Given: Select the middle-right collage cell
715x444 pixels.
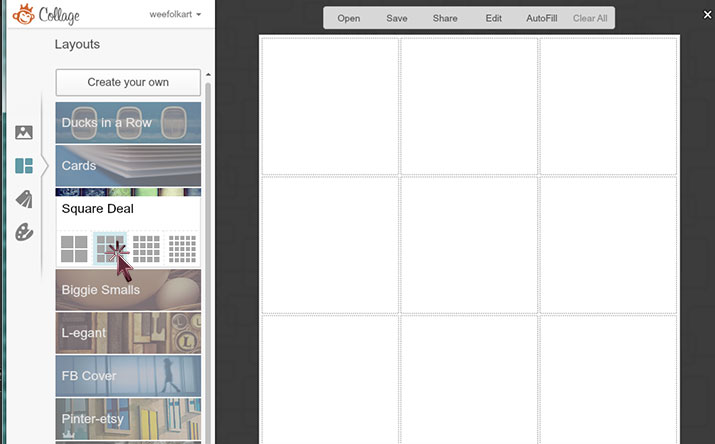Looking at the screenshot, I should 608,245.
